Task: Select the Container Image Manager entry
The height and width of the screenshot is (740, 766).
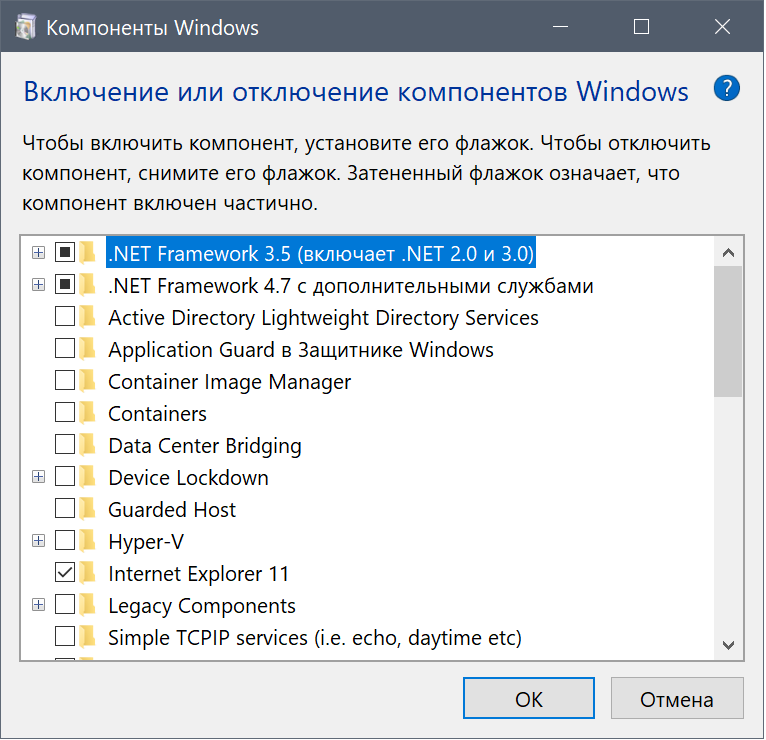Action: coord(229,382)
